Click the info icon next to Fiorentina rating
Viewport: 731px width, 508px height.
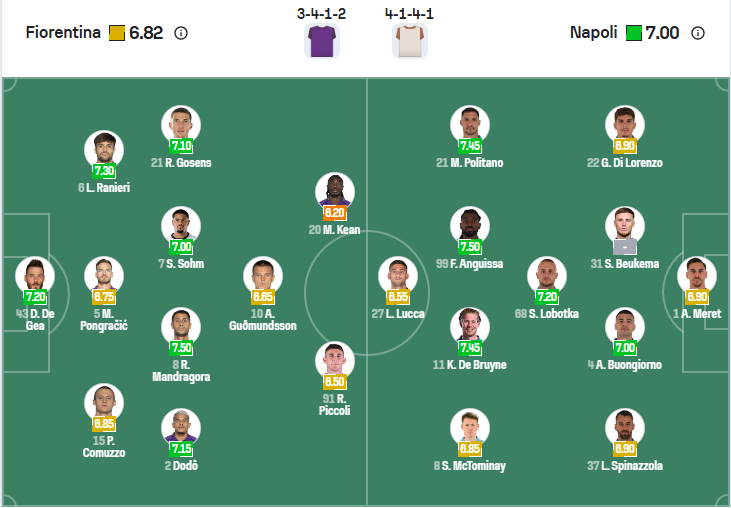pyautogui.click(x=181, y=33)
